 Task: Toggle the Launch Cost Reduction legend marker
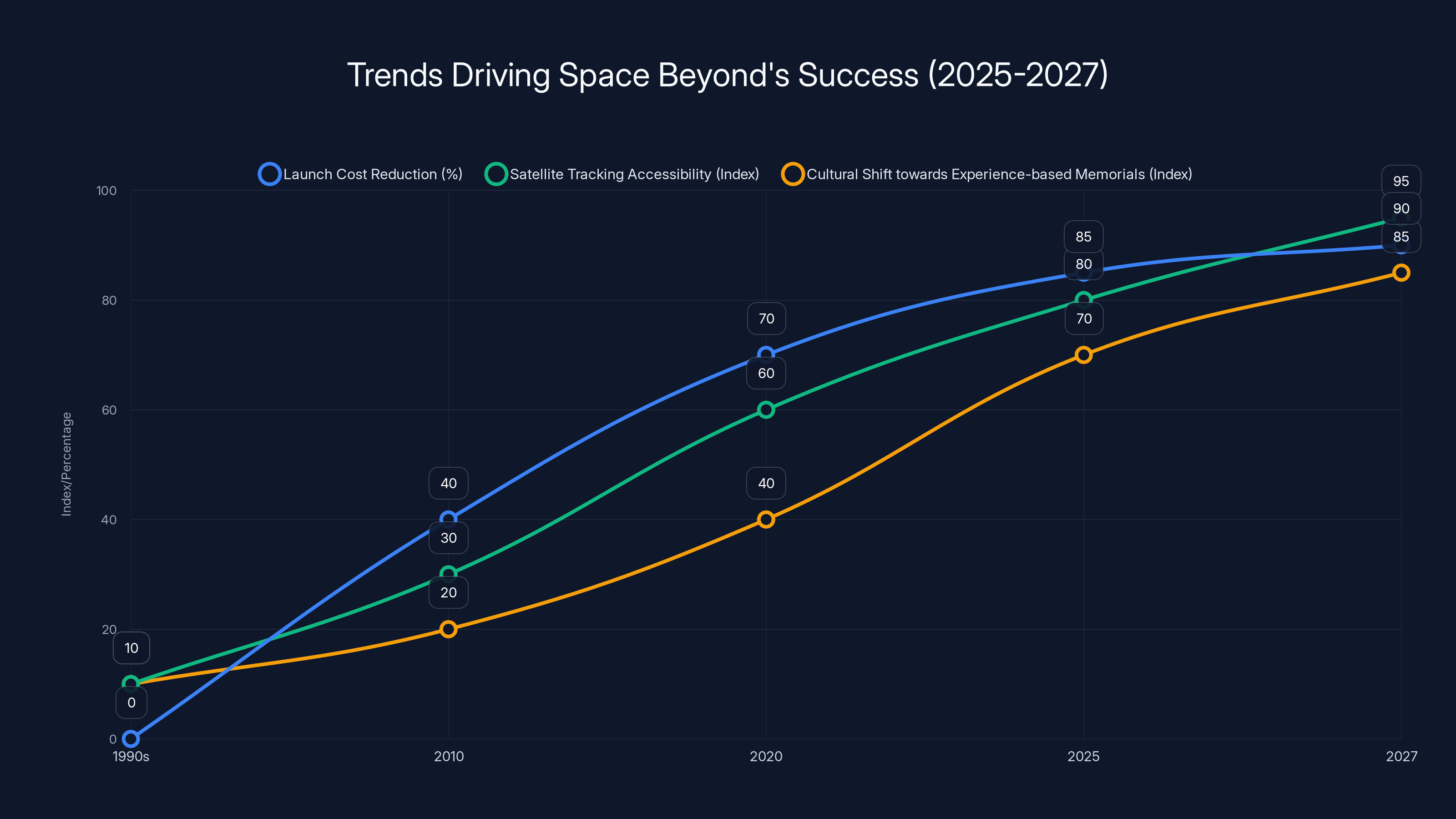tap(270, 174)
